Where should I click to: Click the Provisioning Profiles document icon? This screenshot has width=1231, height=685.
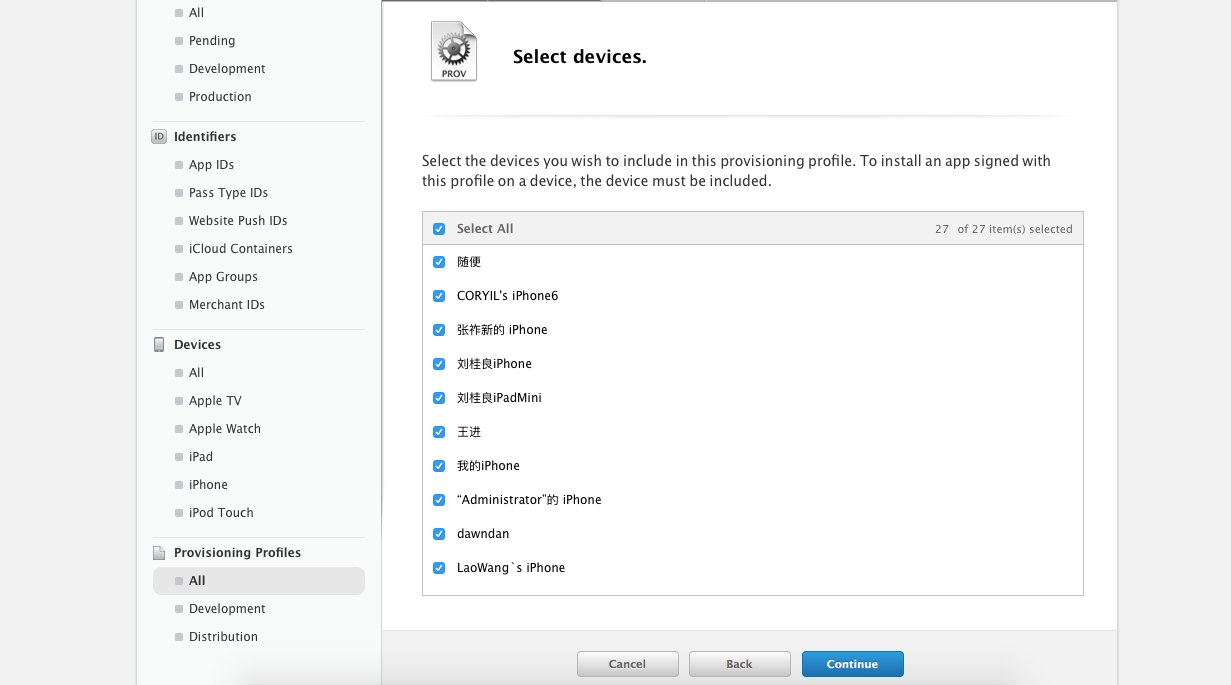[x=159, y=553]
